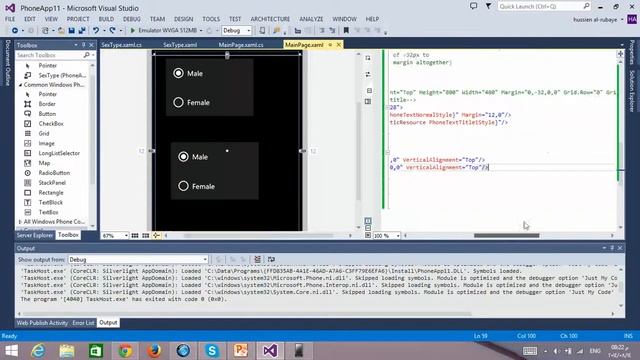Select the first Male radio button
Image resolution: width=640 pixels, height=360 pixels.
[x=178, y=73]
